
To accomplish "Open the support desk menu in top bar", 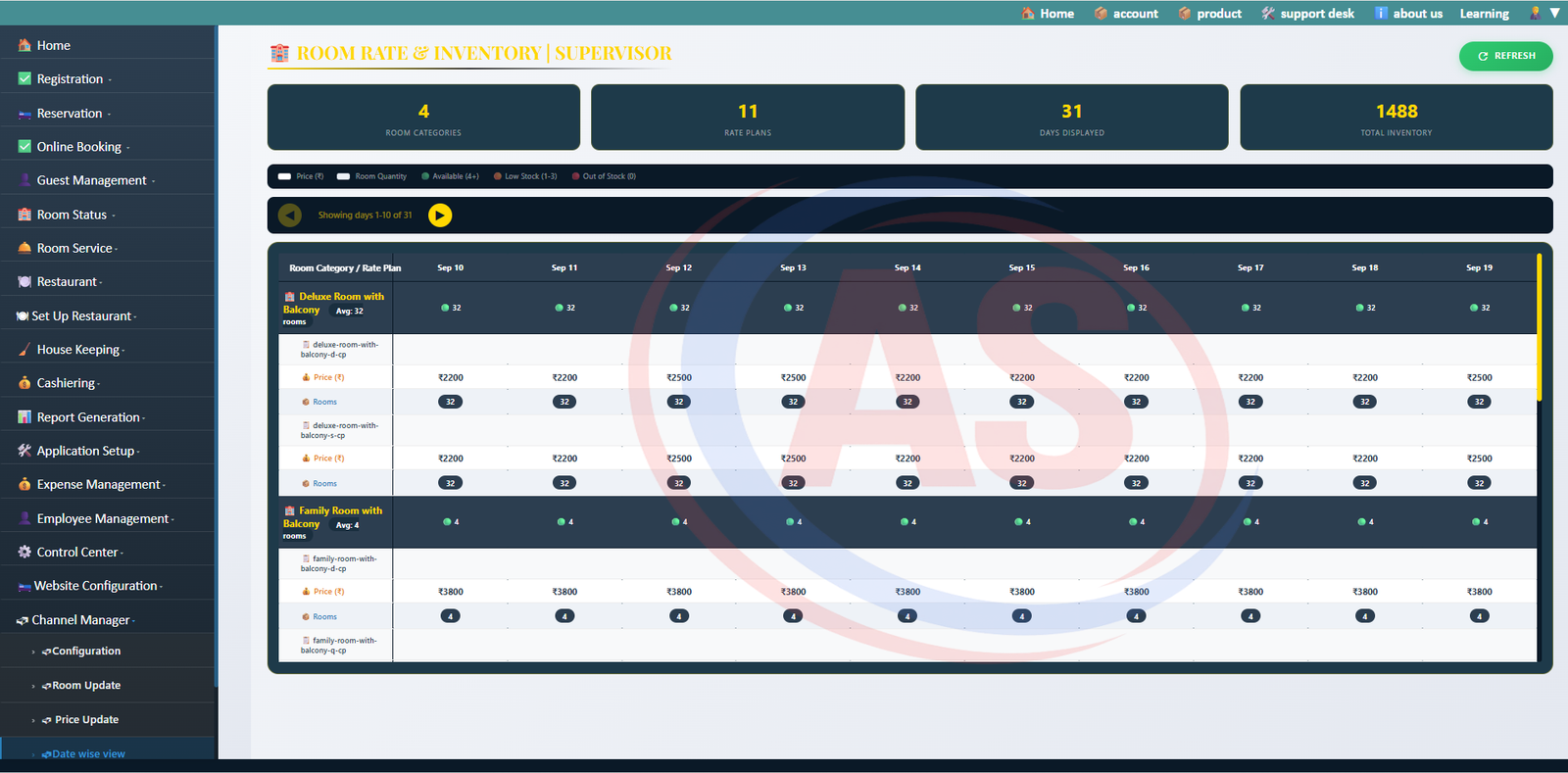I will (1307, 14).
